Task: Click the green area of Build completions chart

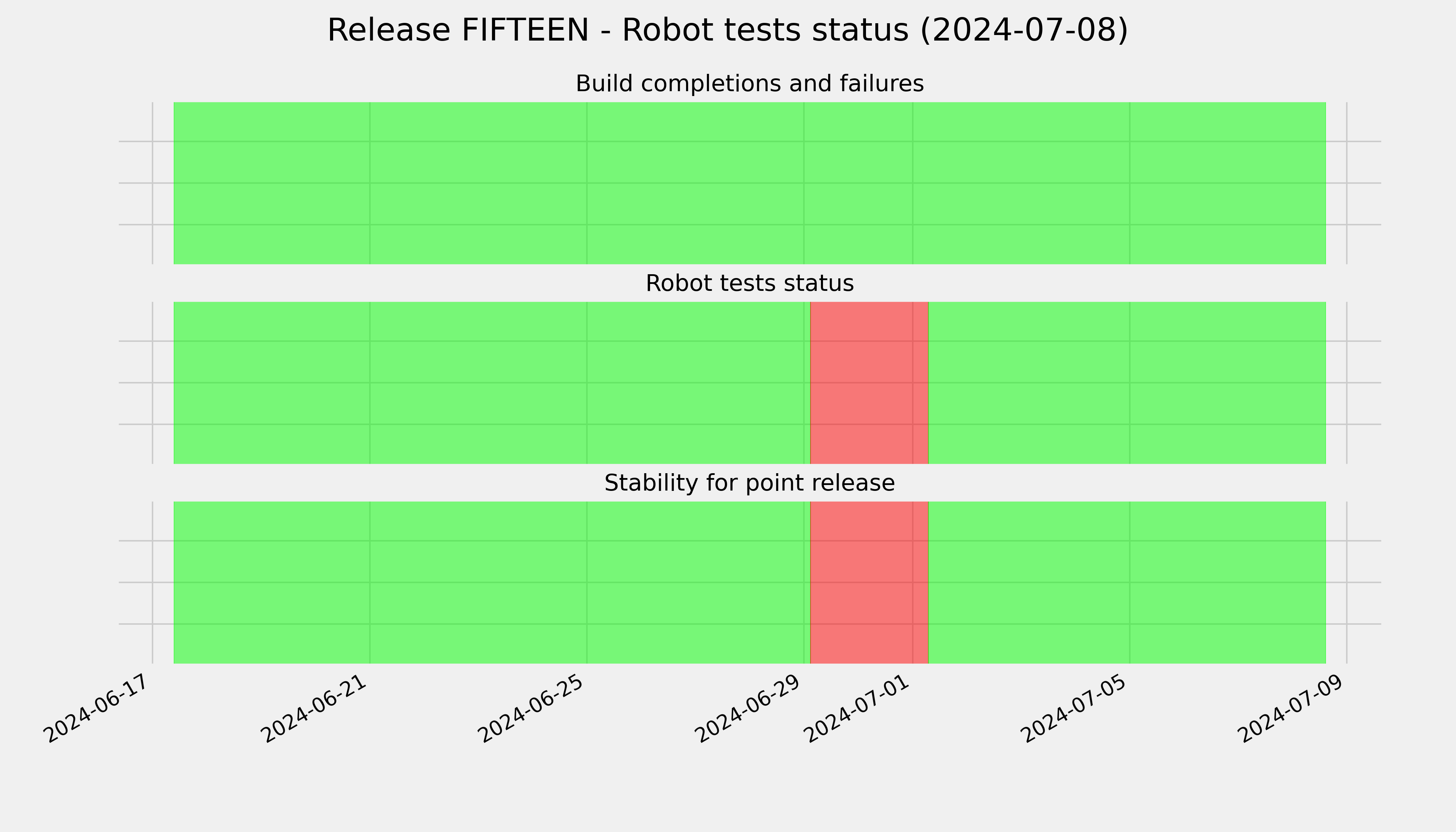Action: tap(749, 183)
